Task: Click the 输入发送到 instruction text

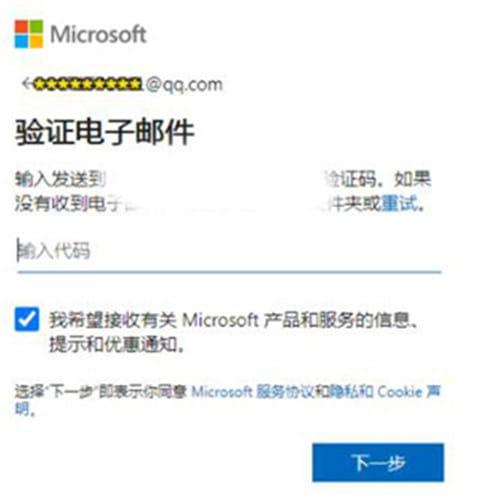Action: point(61,179)
